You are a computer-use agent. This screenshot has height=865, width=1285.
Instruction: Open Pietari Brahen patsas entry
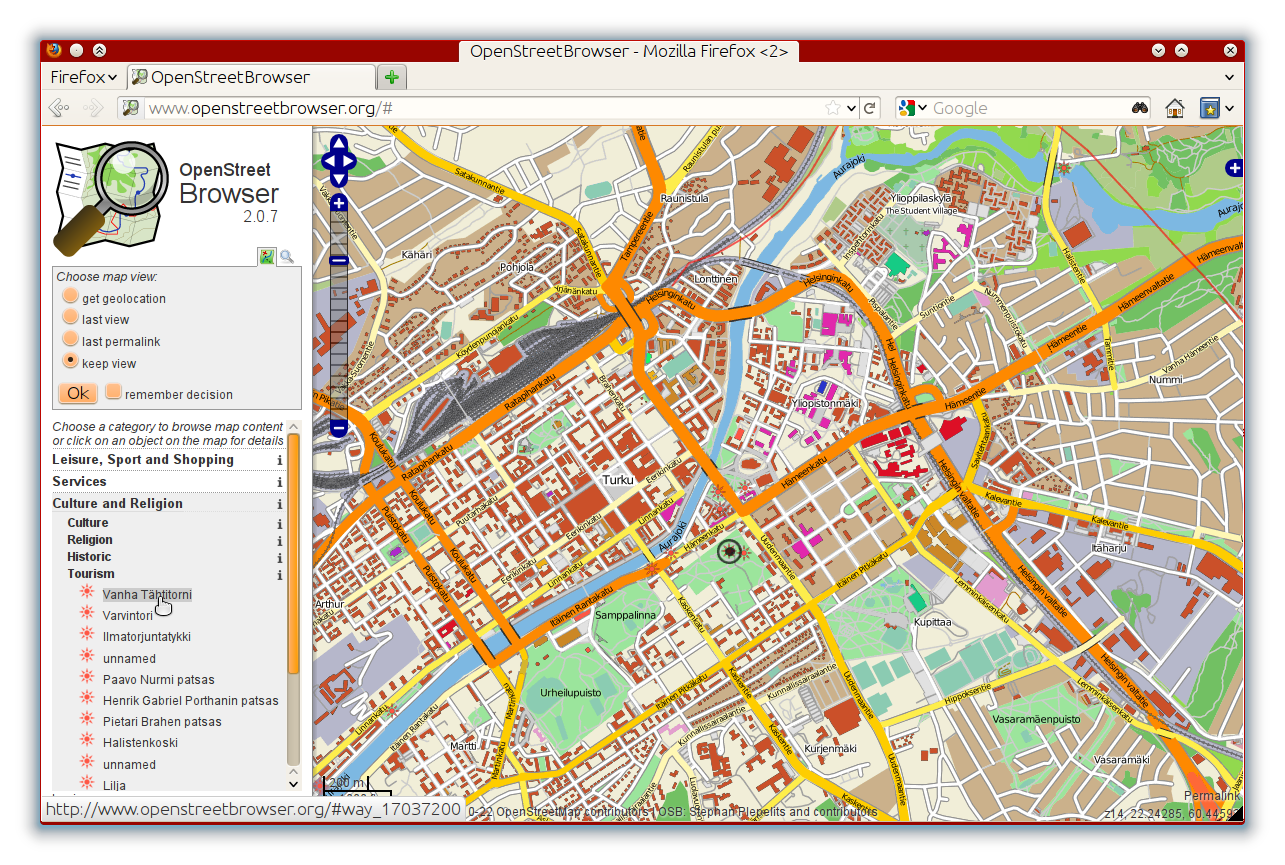point(162,722)
